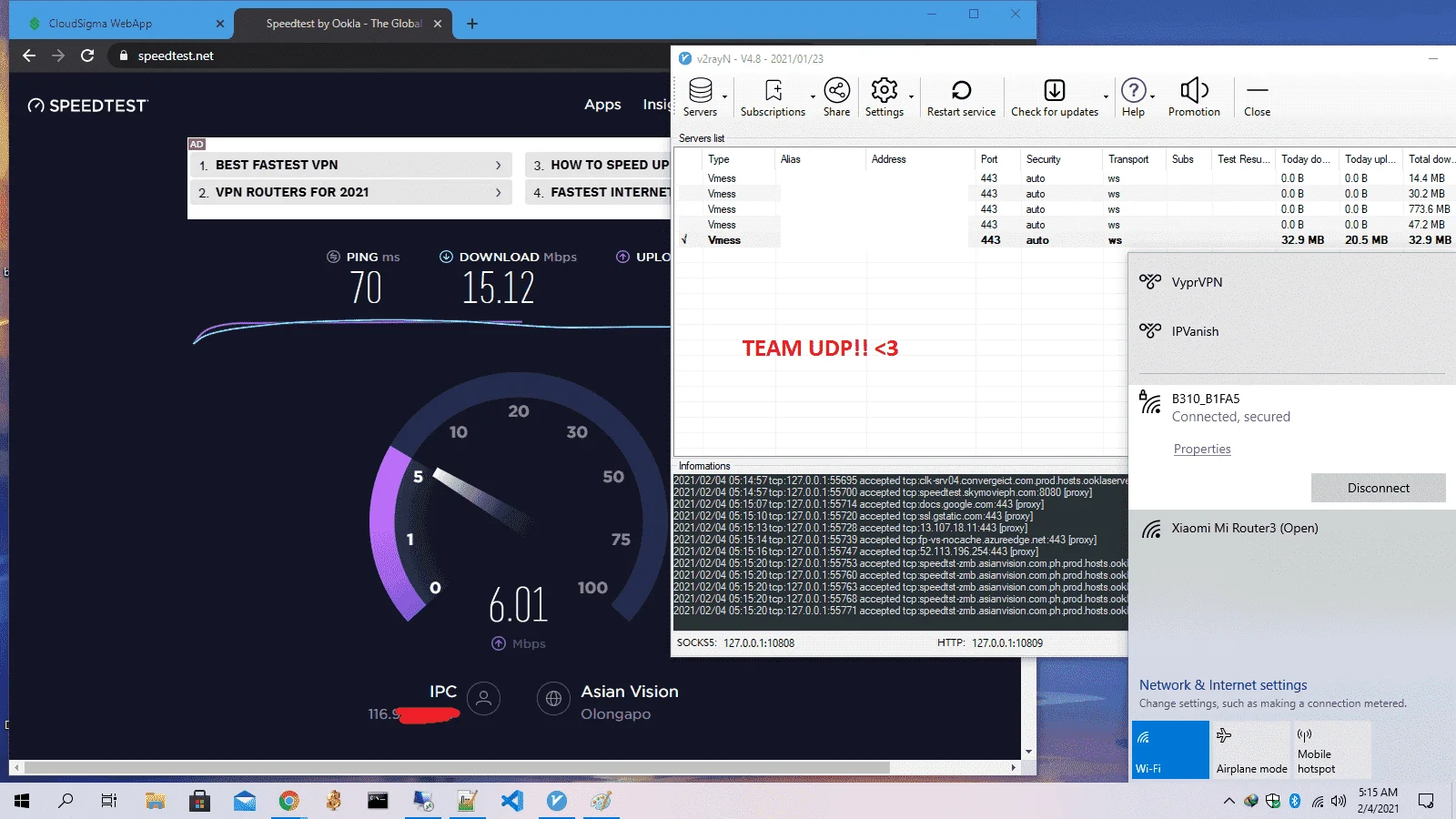
Task: Open Subscriptions in the v2rayN toolbar
Action: point(773,97)
